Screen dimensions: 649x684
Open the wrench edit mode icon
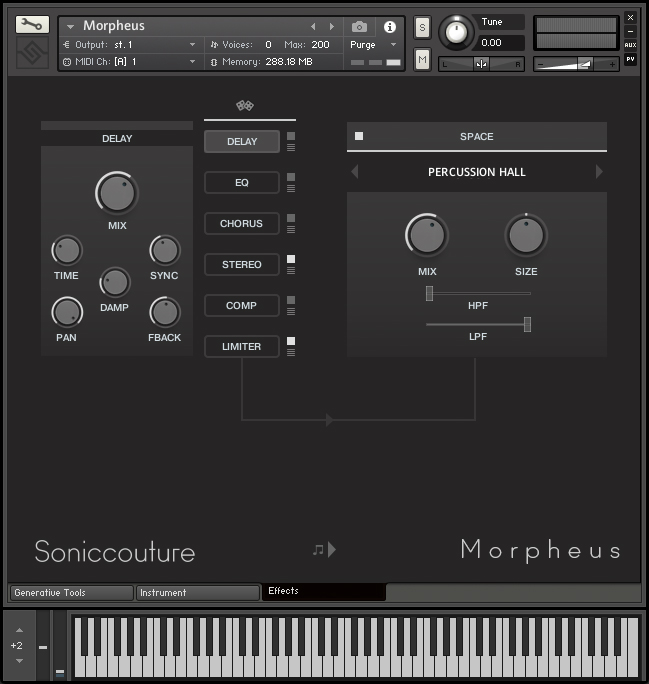(x=32, y=24)
